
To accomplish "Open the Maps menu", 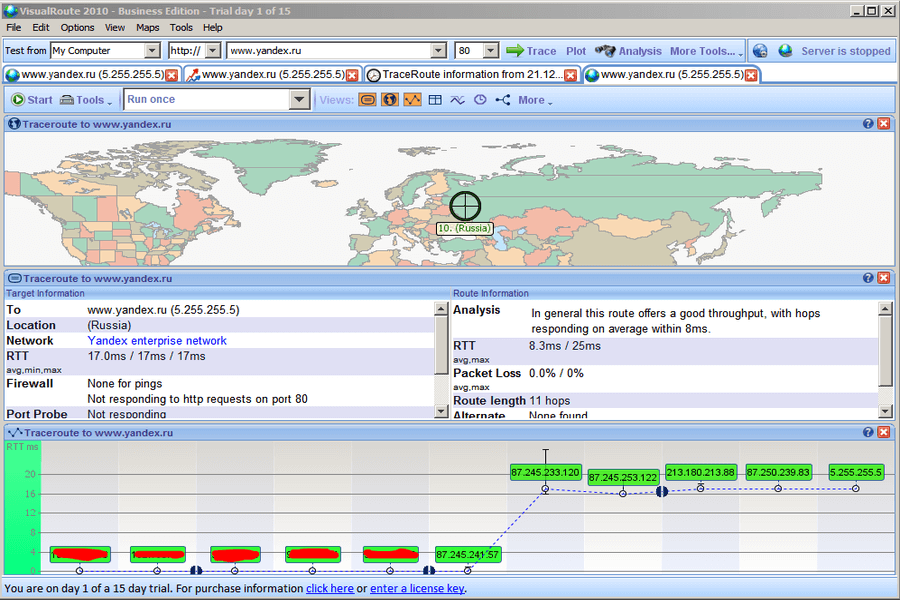I will (x=147, y=28).
